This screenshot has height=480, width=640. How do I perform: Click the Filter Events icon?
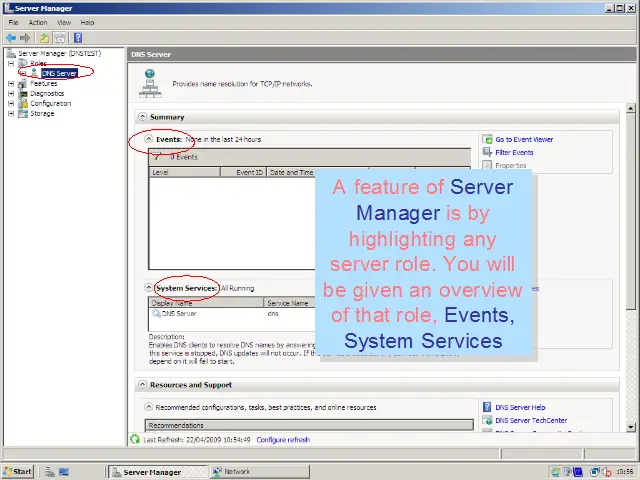pos(487,152)
